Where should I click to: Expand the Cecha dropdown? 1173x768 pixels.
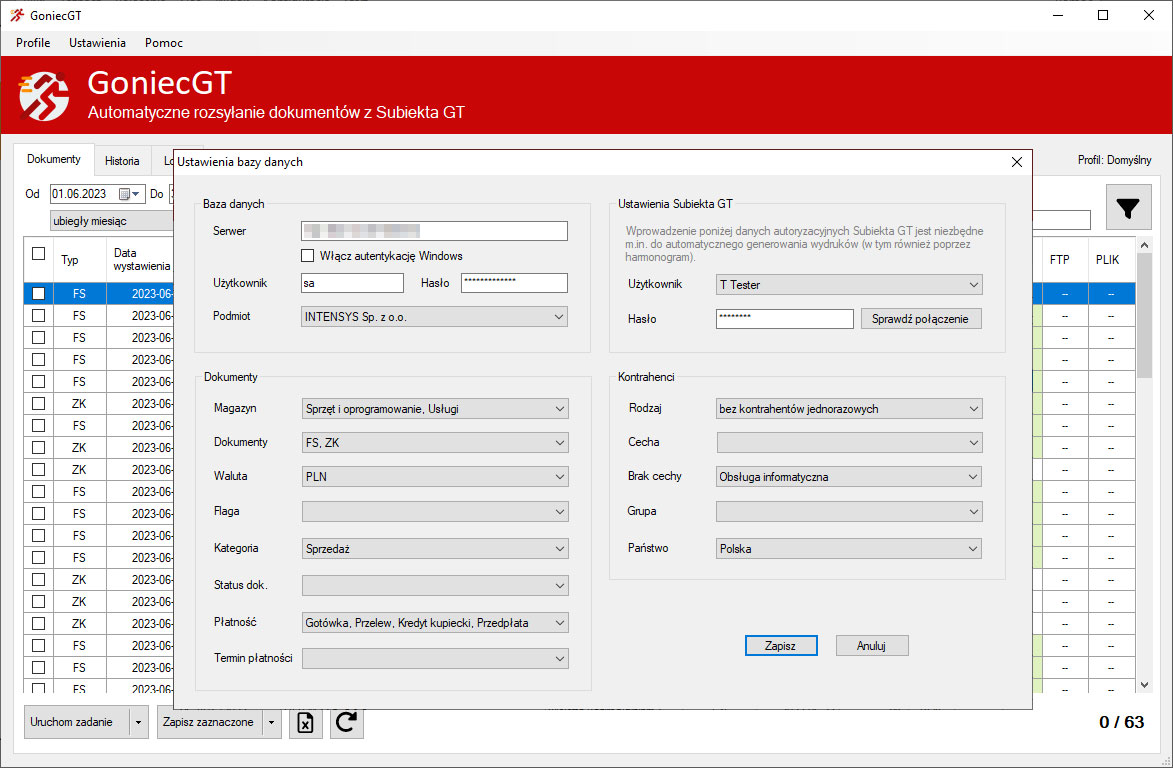coord(849,443)
